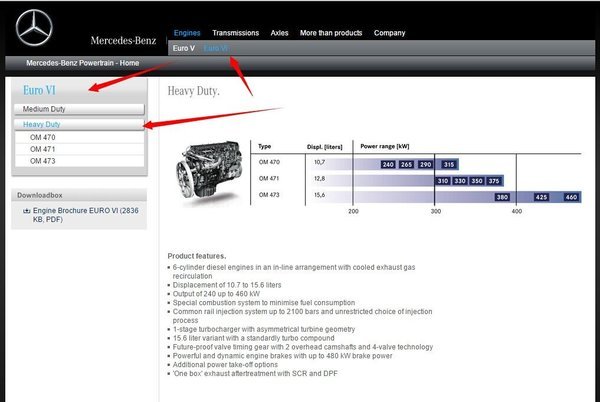Click the 425 kW power box
Image resolution: width=600 pixels, height=402 pixels.
(541, 197)
